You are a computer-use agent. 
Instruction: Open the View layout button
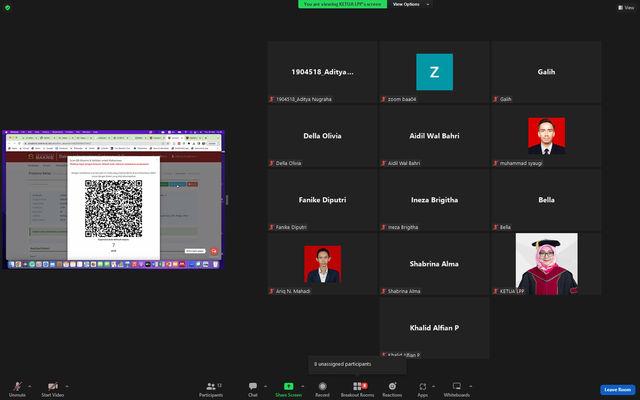click(626, 7)
